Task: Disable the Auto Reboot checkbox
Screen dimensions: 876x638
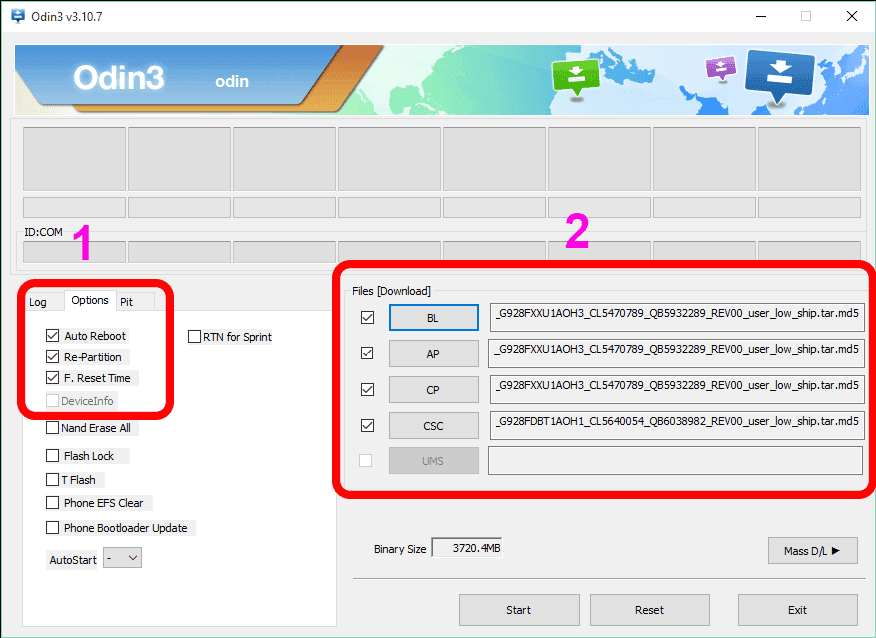Action: pyautogui.click(x=53, y=336)
